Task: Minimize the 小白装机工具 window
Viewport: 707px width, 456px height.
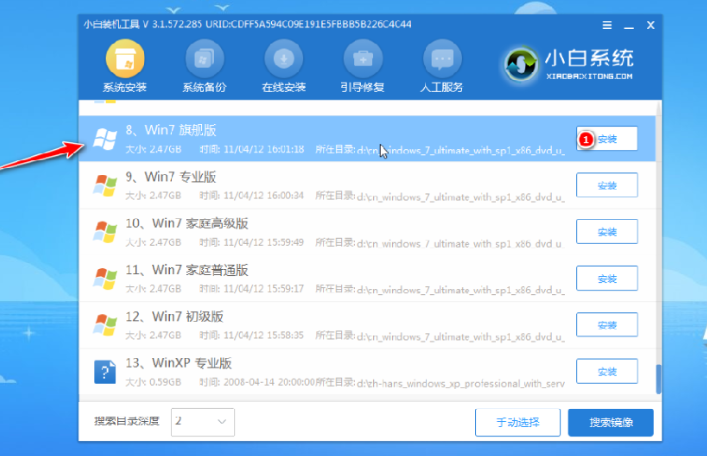Action: [x=629, y=26]
